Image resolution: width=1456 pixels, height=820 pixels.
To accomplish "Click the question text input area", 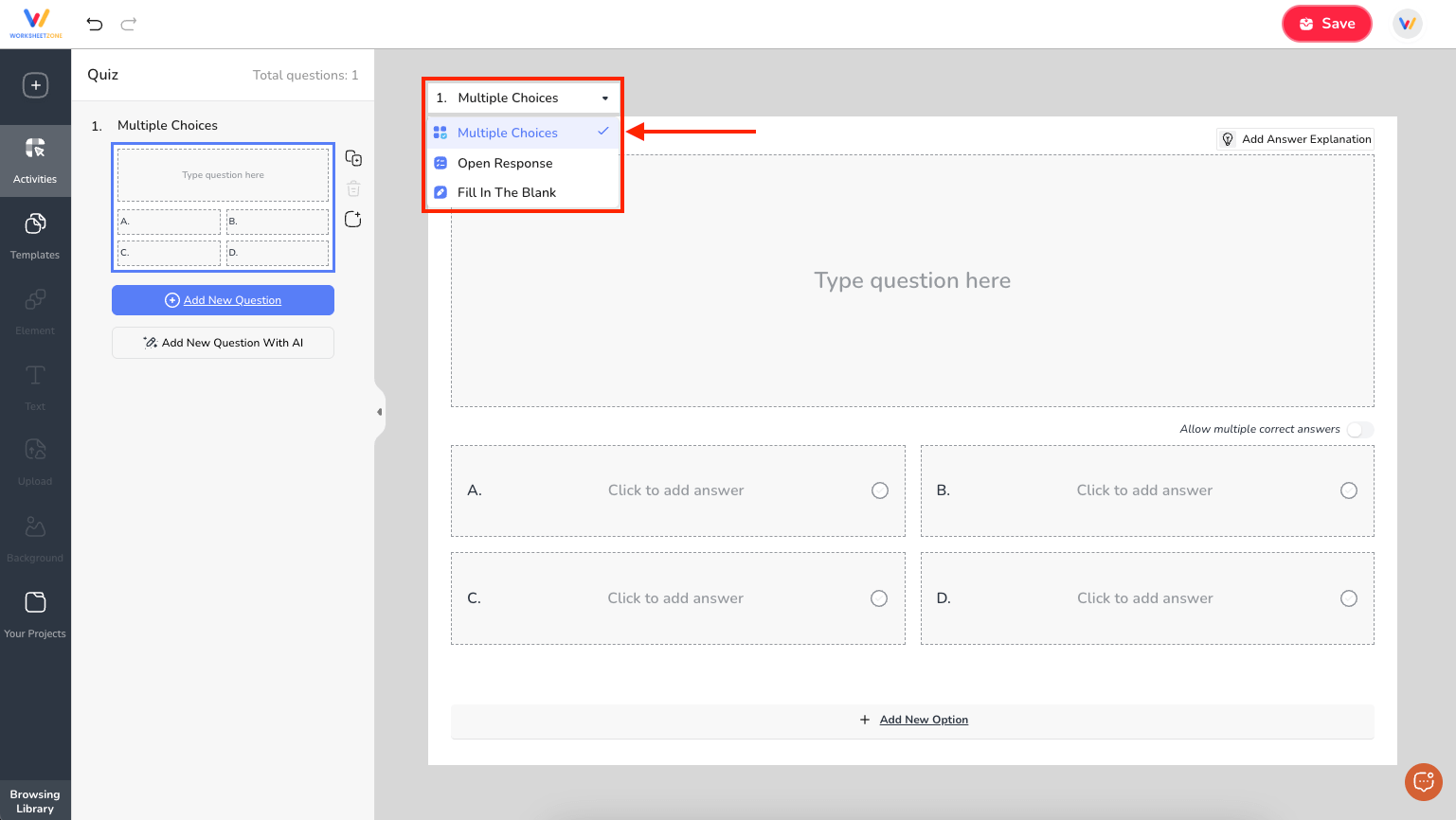I will tap(911, 280).
